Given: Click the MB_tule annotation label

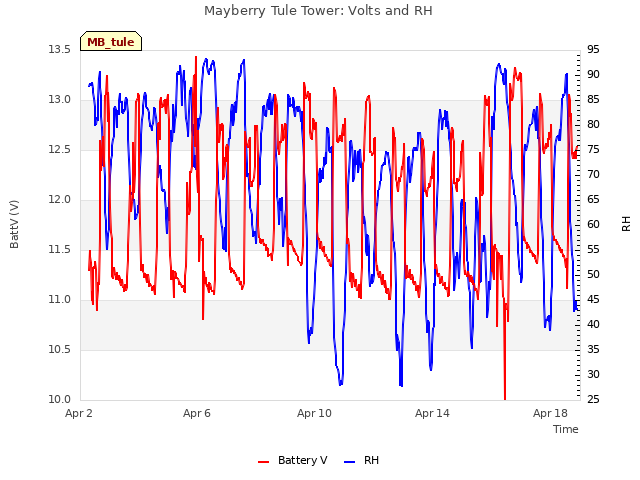Looking at the screenshot, I should point(111,41).
